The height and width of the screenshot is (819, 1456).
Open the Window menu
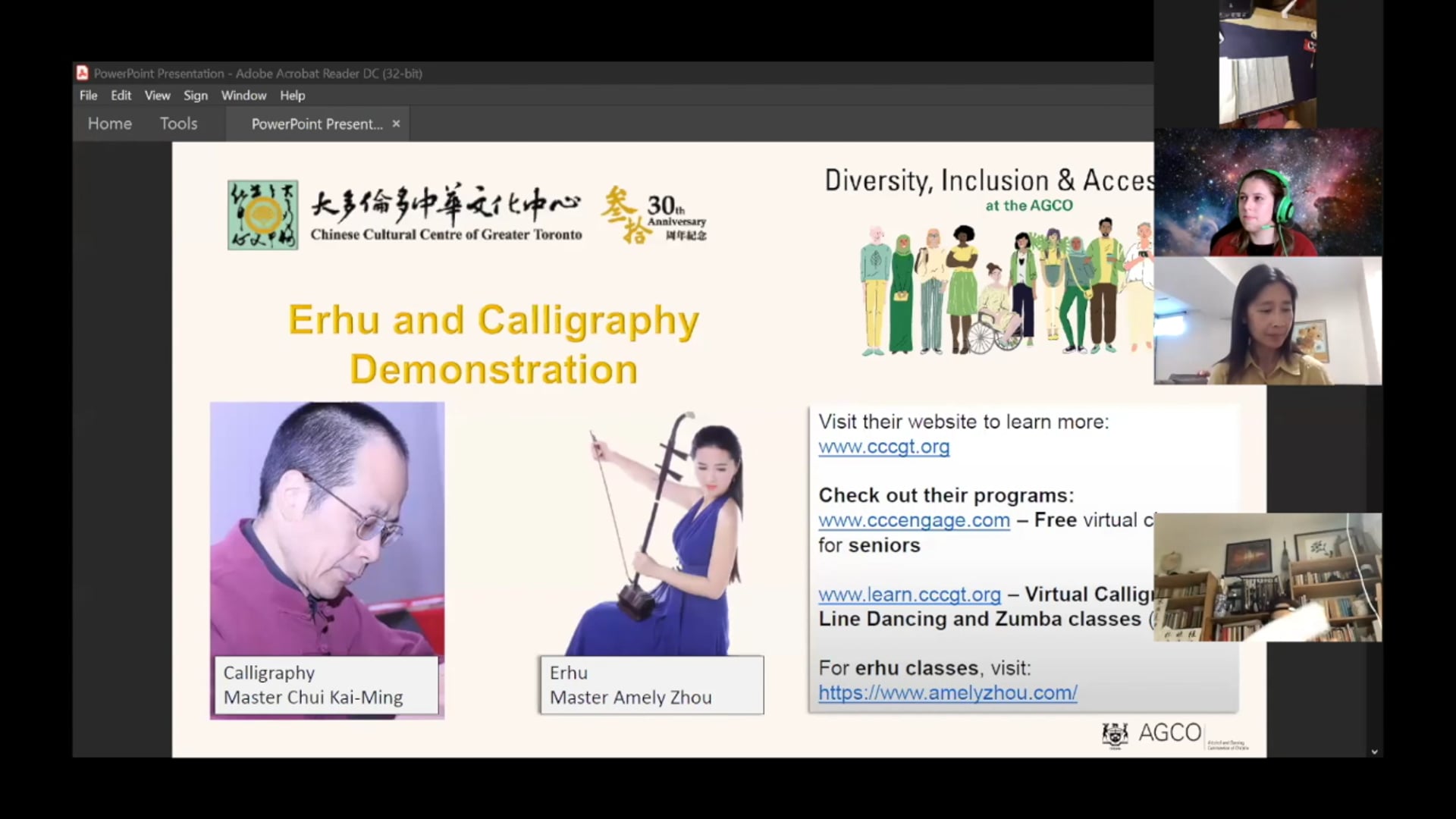(x=243, y=96)
